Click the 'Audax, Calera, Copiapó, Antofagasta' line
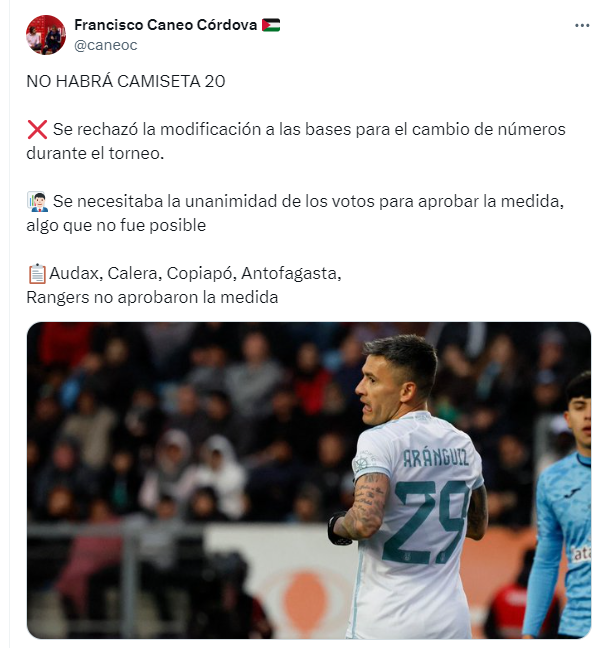The width and height of the screenshot is (608, 648). click(195, 274)
